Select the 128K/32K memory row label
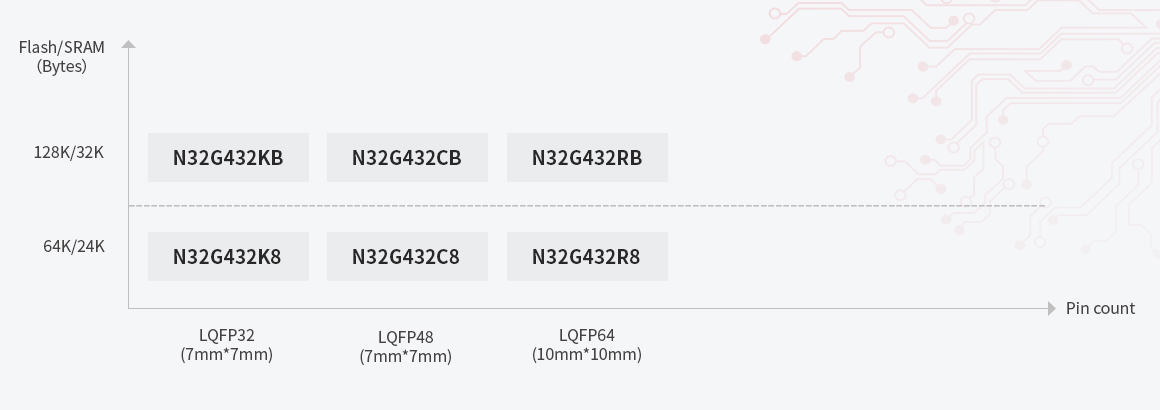 (x=68, y=153)
